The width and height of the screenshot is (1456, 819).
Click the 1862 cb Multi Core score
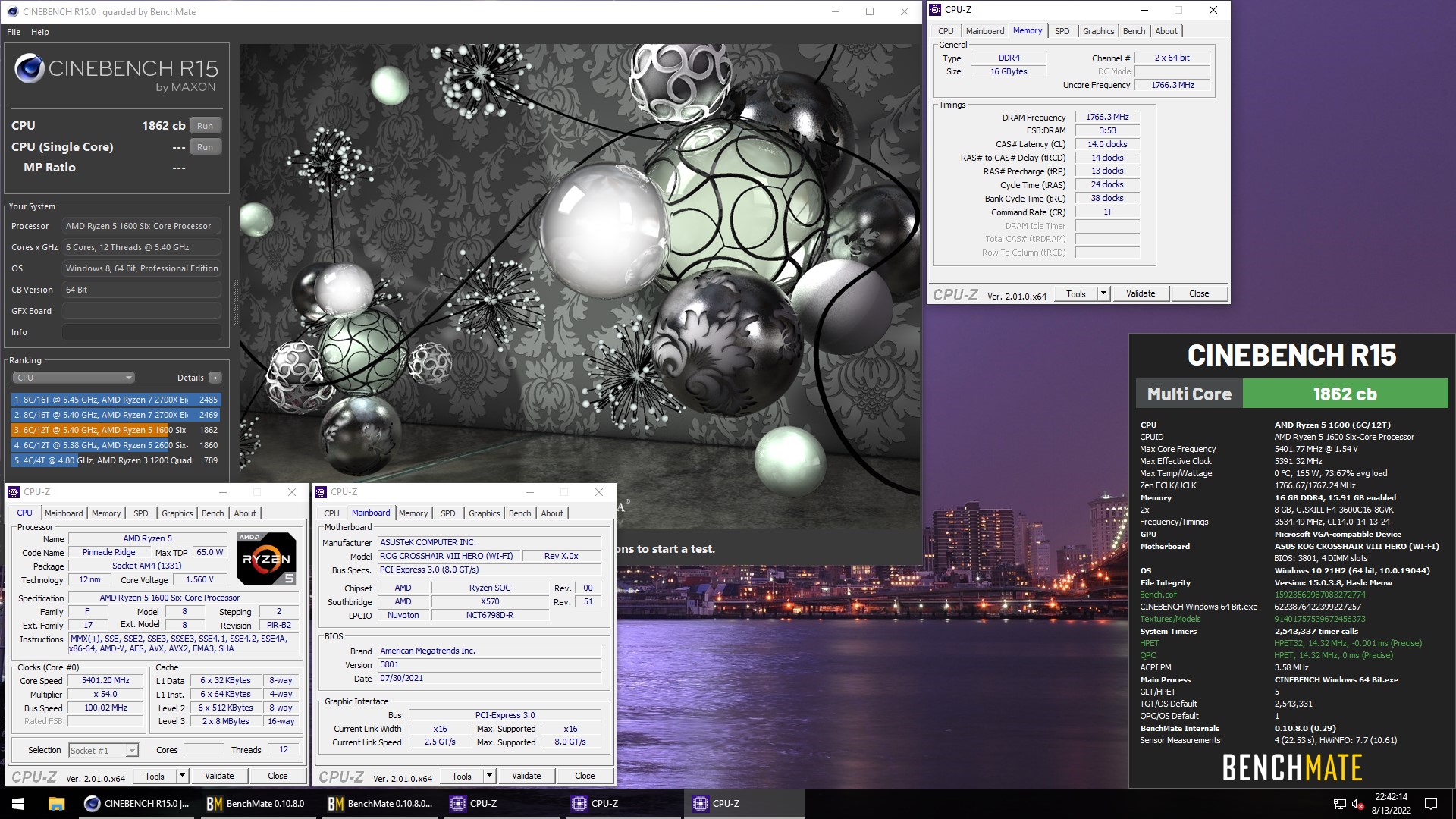click(x=1345, y=394)
